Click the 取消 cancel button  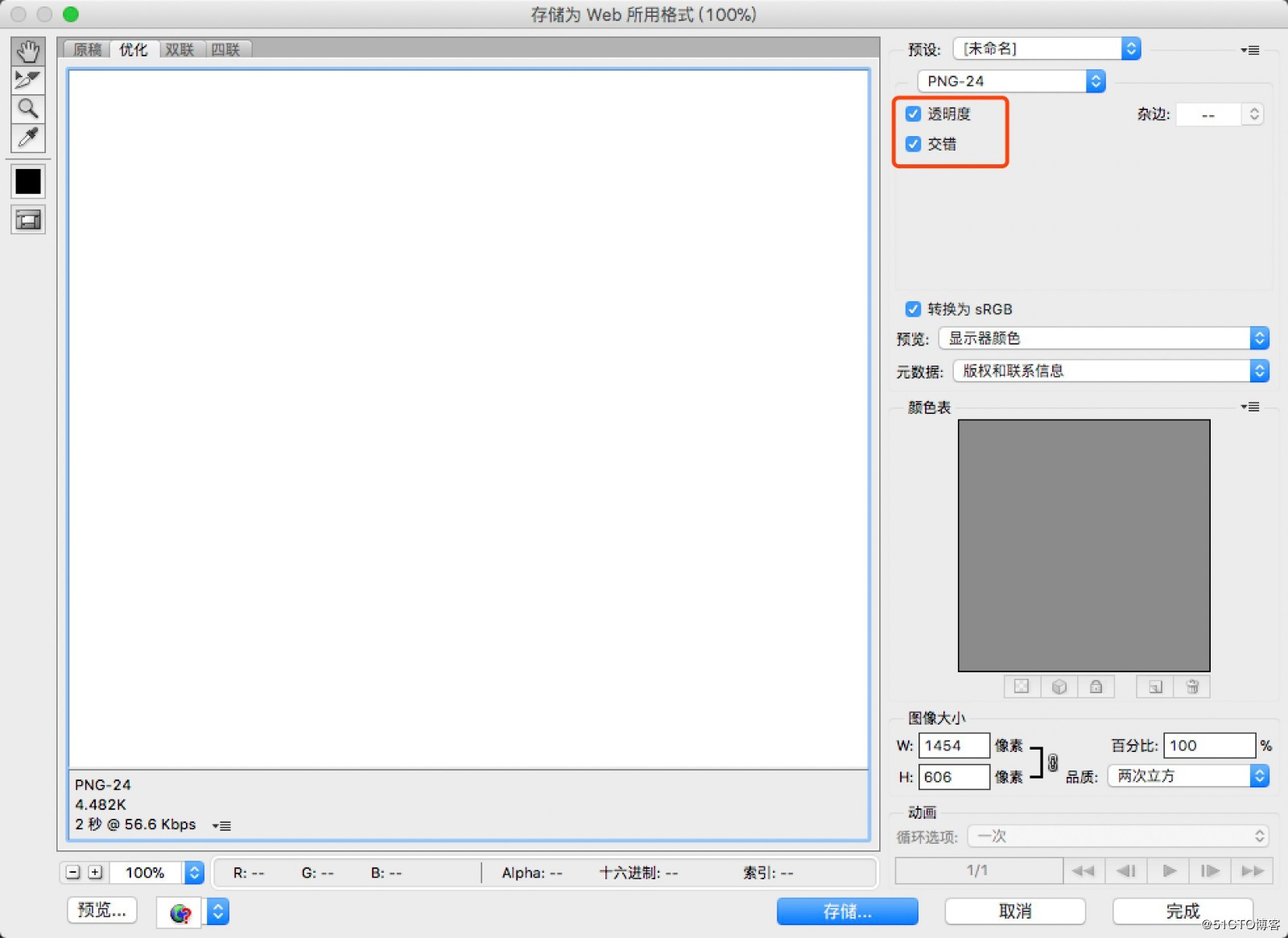coord(1015,911)
